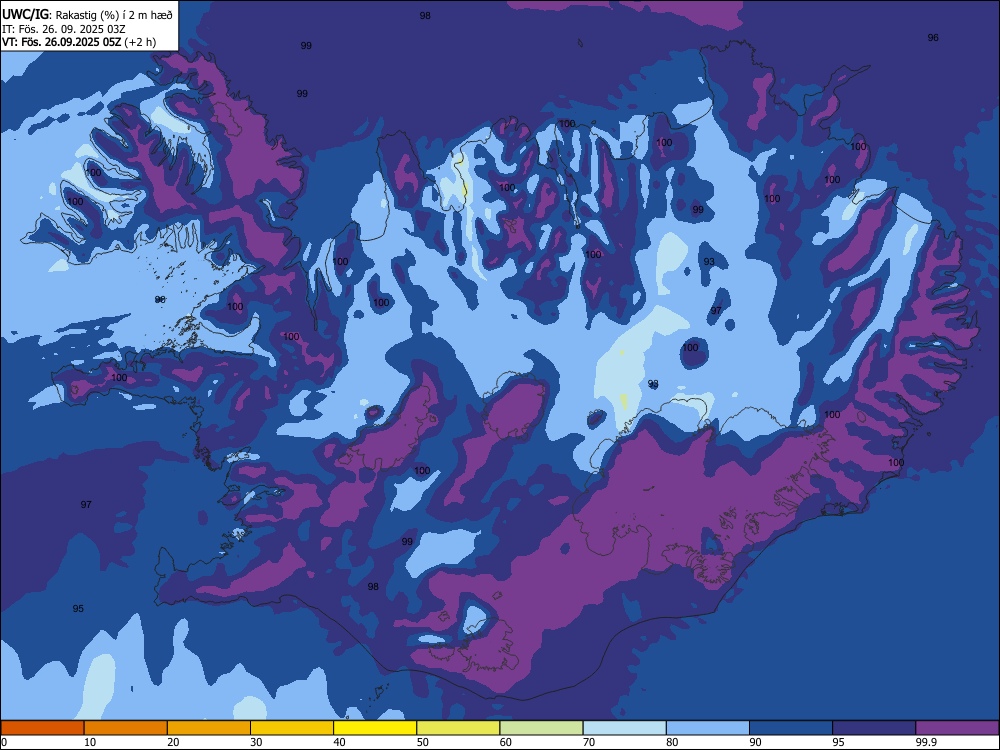
Task: Click the '90' tick label on the legend
Action: (755, 742)
